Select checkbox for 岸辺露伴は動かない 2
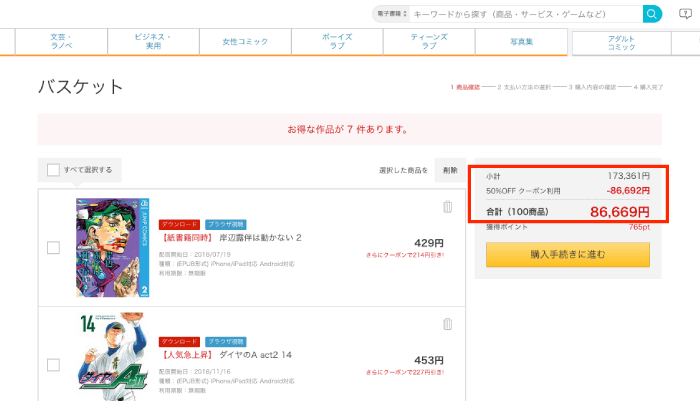 tap(53, 248)
